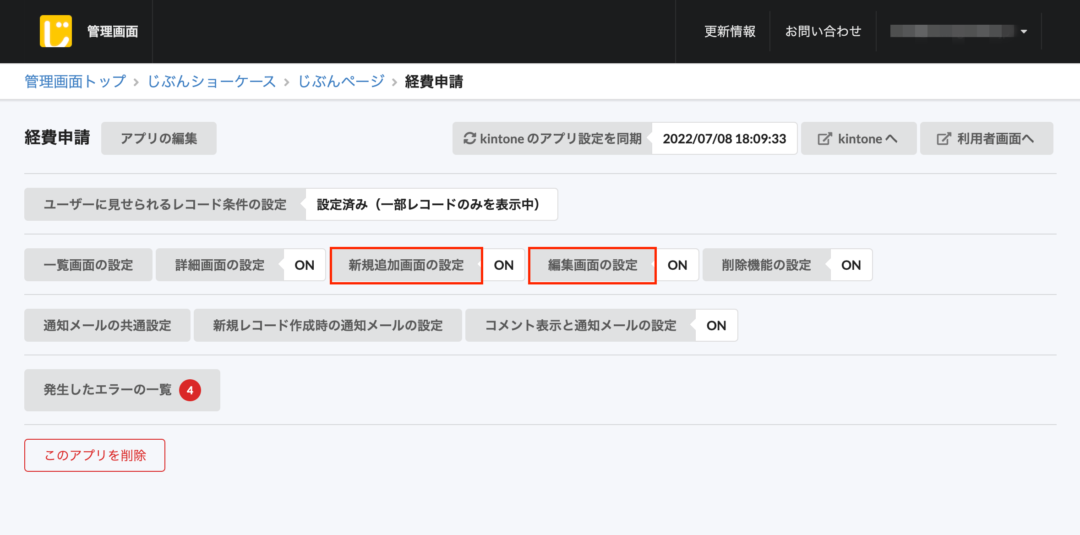The height and width of the screenshot is (535, 1080).
Task: Open 一覧画面の設定 settings
Action: click(x=88, y=265)
